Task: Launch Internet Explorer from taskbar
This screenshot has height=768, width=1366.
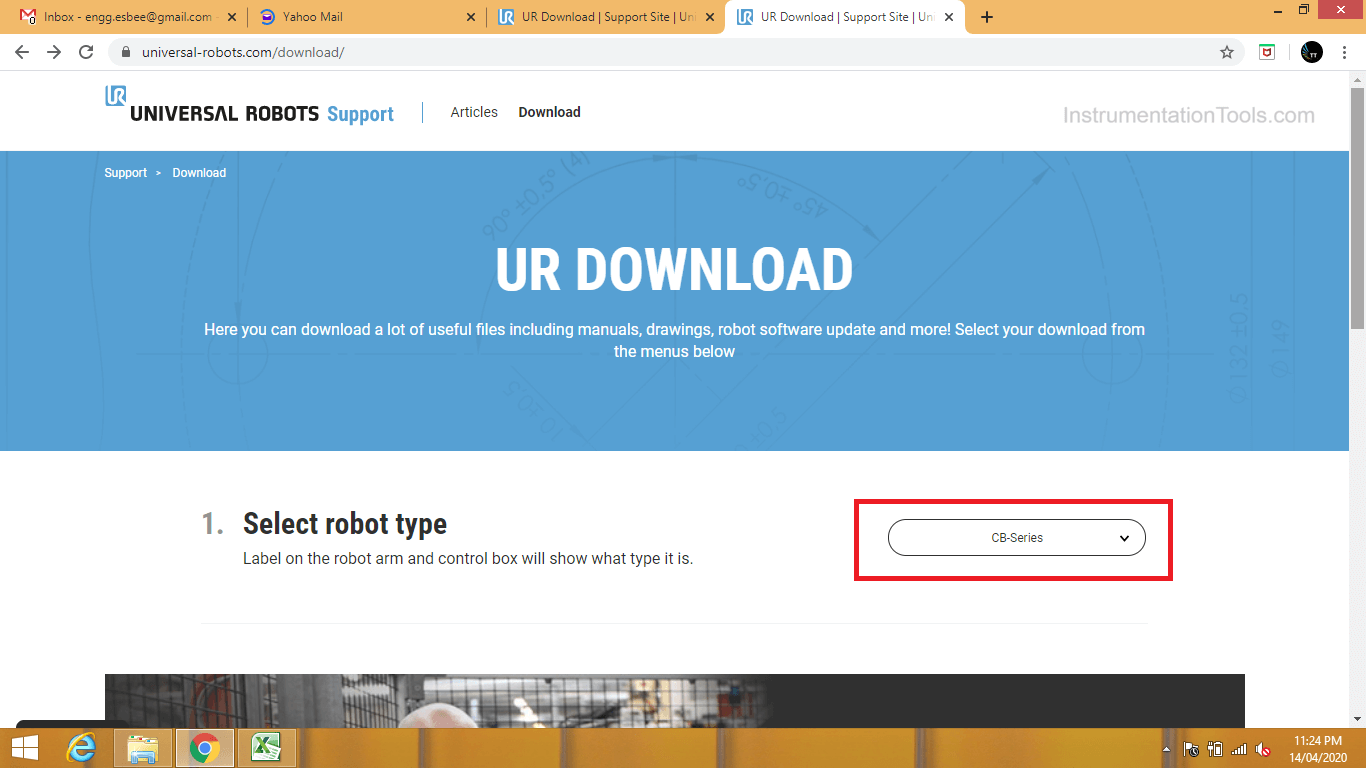Action: [x=81, y=748]
